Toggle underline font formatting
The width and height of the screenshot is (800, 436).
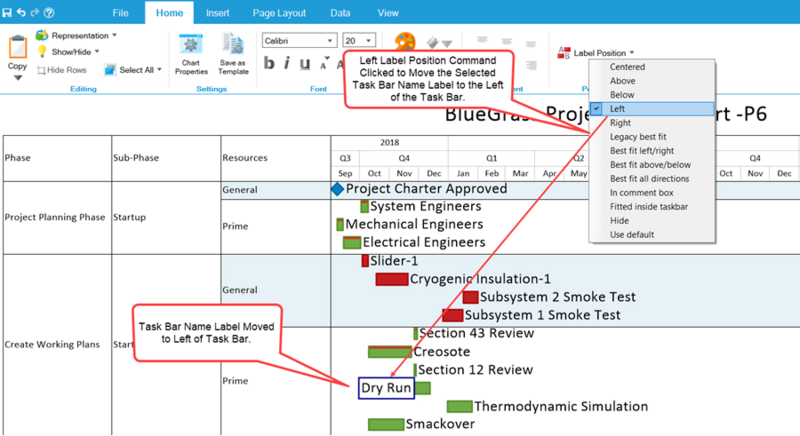coord(305,64)
